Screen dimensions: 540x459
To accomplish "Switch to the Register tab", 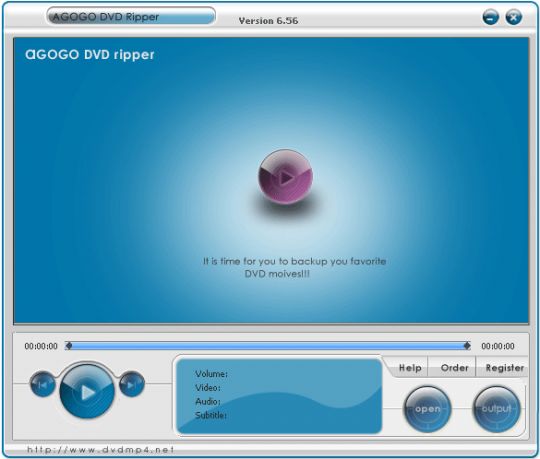I will tap(505, 368).
